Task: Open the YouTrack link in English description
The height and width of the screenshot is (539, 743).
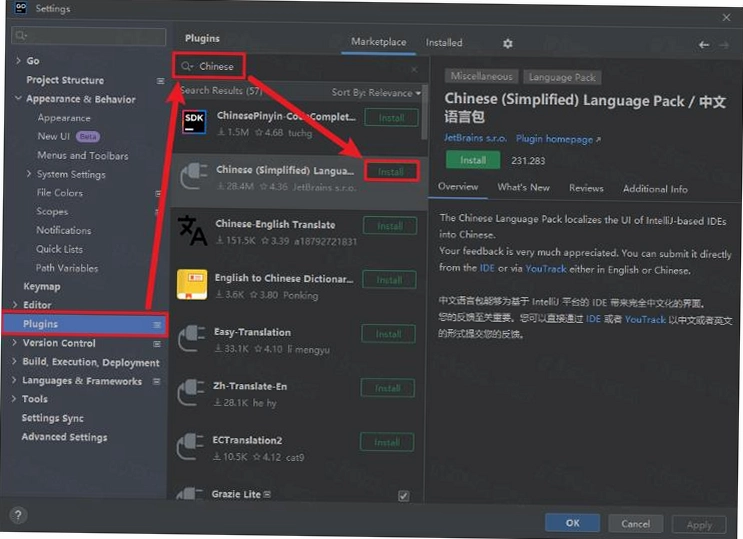Action: pyautogui.click(x=546, y=269)
